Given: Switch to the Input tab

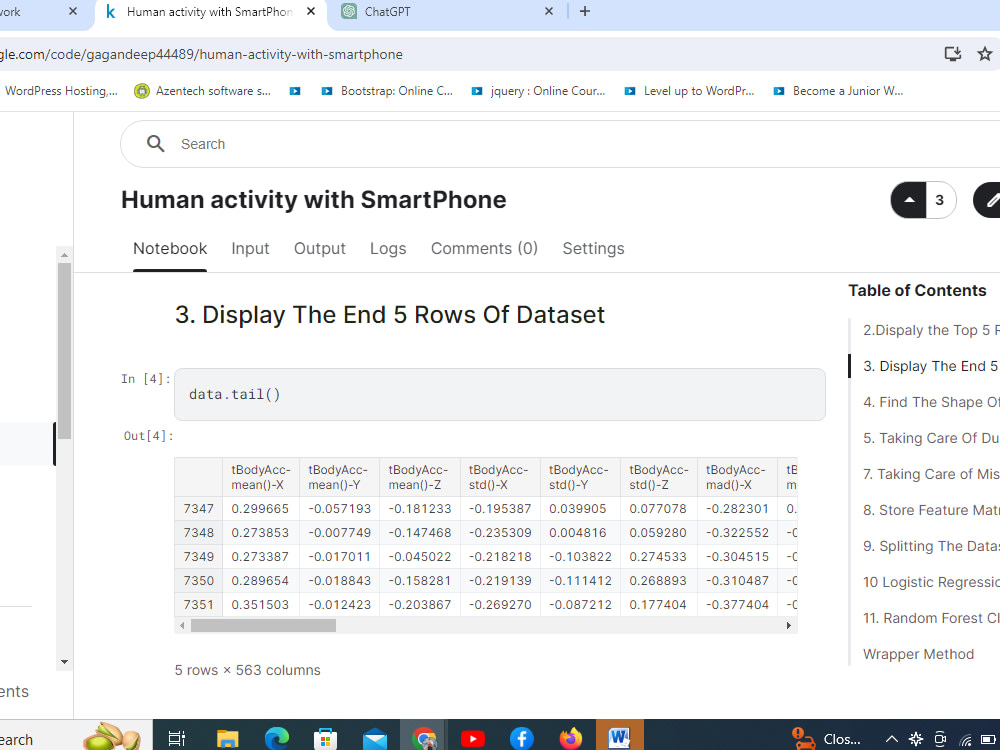Looking at the screenshot, I should click(250, 248).
